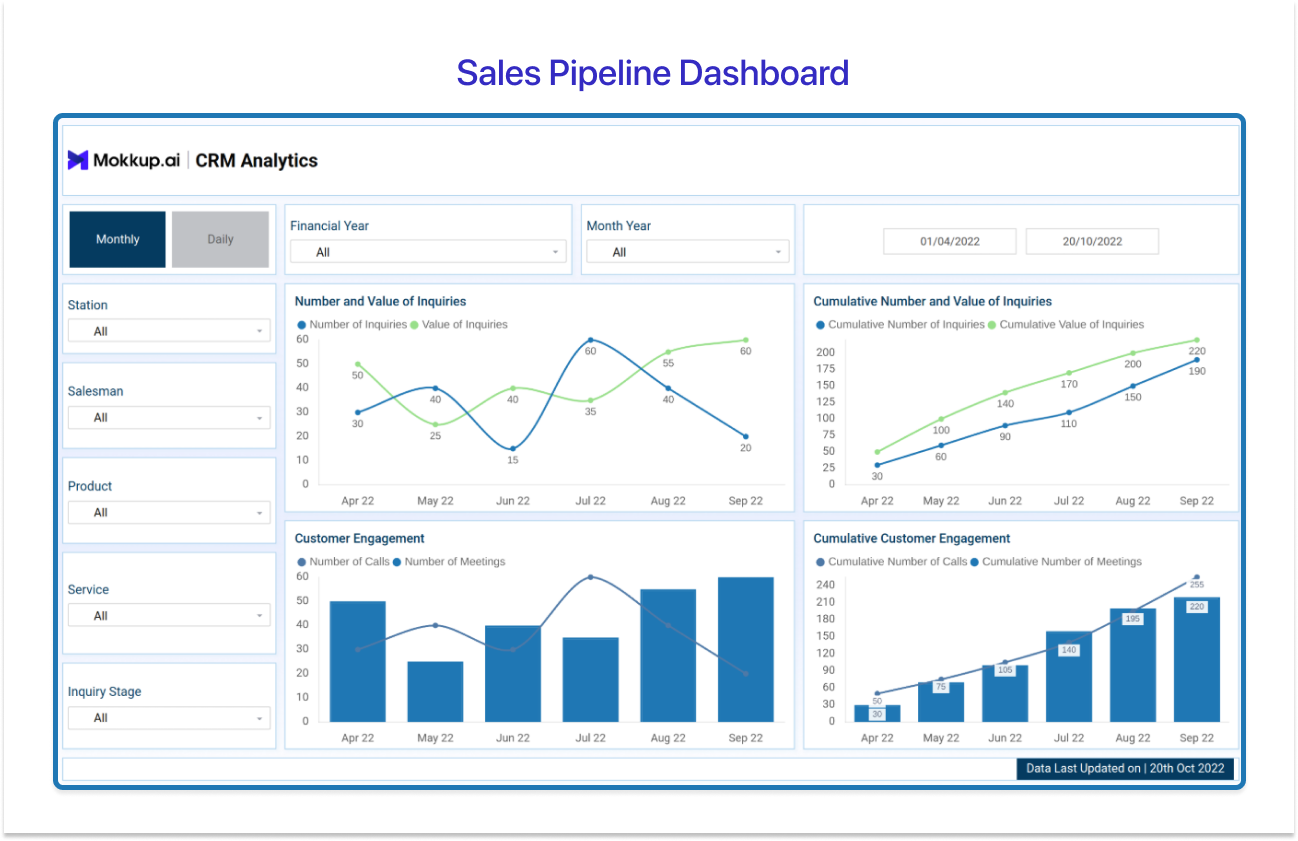Click the cumulative bar labeled 220

pos(1196,659)
